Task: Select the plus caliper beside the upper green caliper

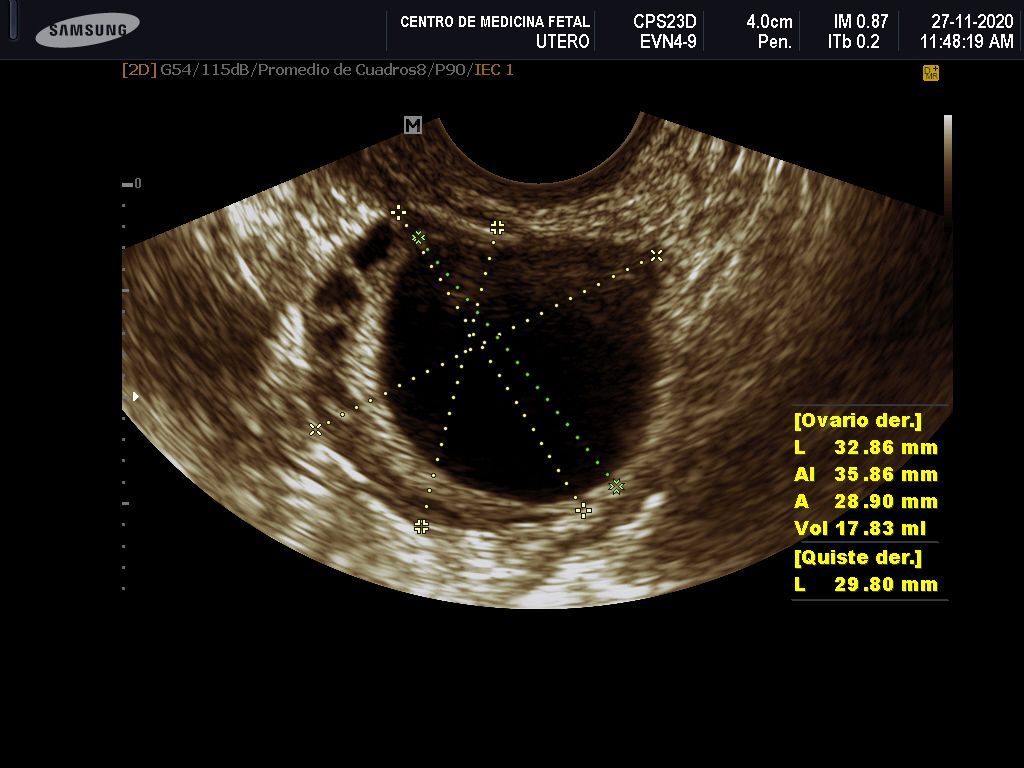Action: (398, 212)
